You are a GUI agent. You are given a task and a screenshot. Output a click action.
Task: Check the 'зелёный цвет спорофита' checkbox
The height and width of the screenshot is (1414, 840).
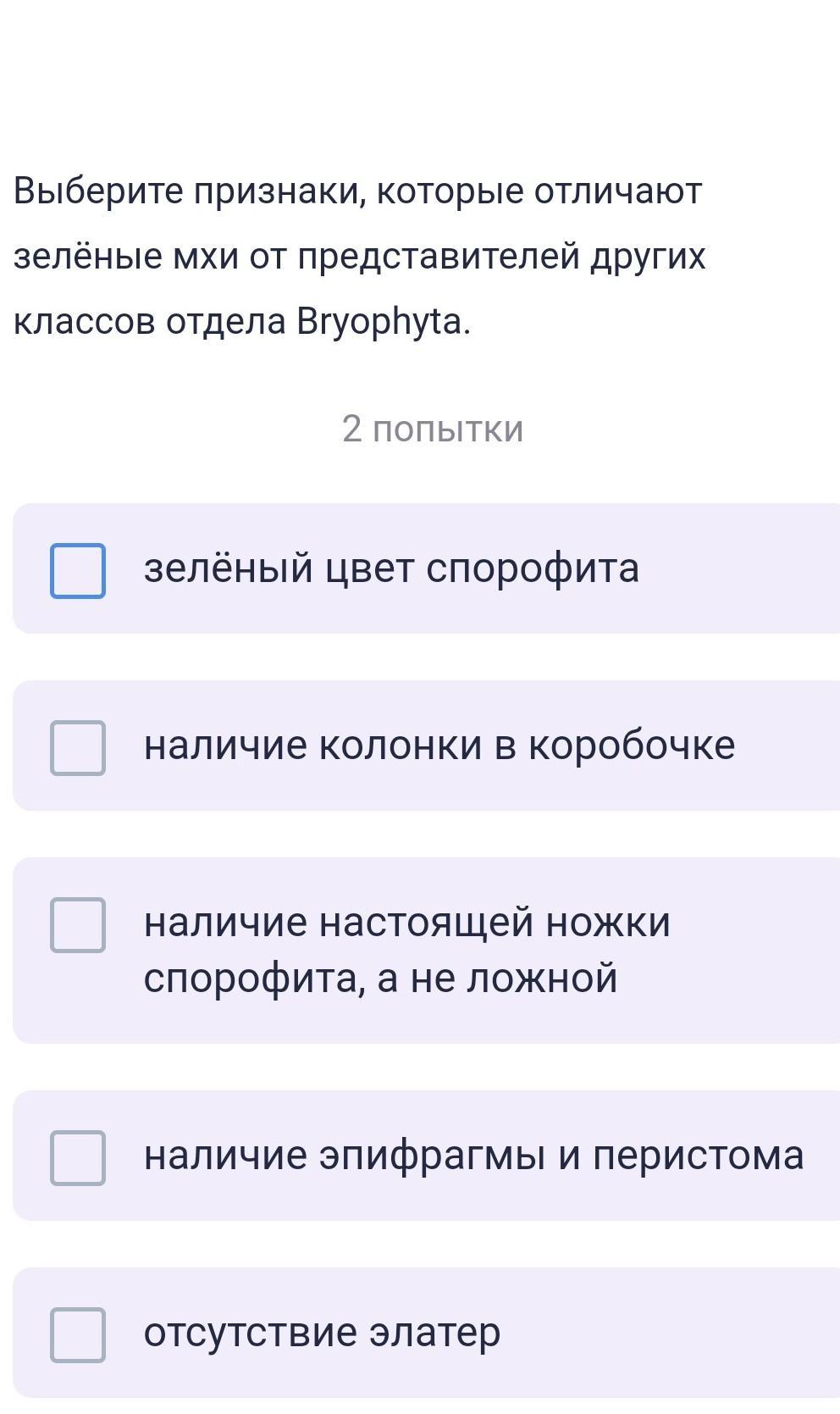click(x=78, y=571)
